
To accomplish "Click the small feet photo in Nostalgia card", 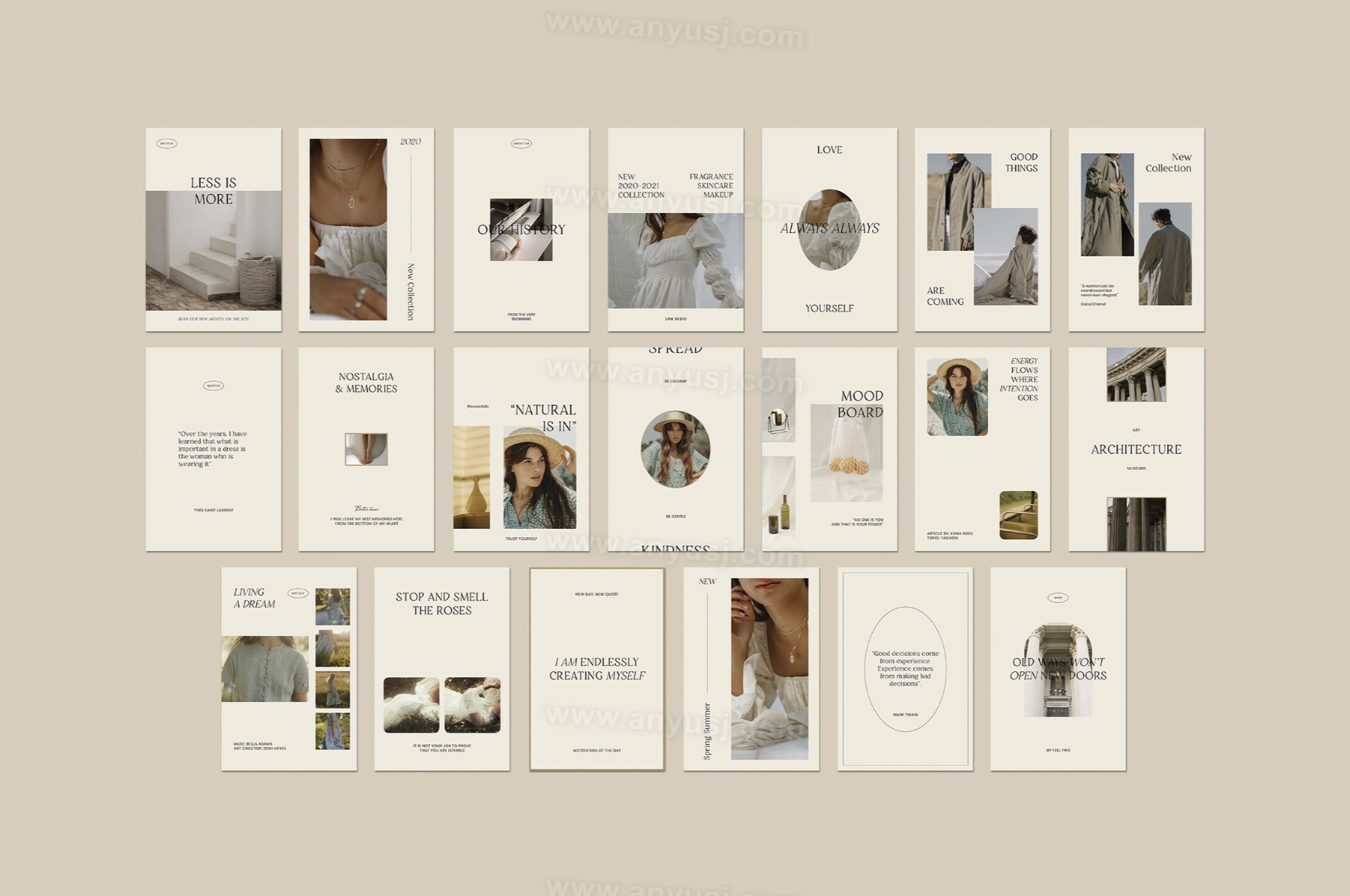I will [x=367, y=449].
